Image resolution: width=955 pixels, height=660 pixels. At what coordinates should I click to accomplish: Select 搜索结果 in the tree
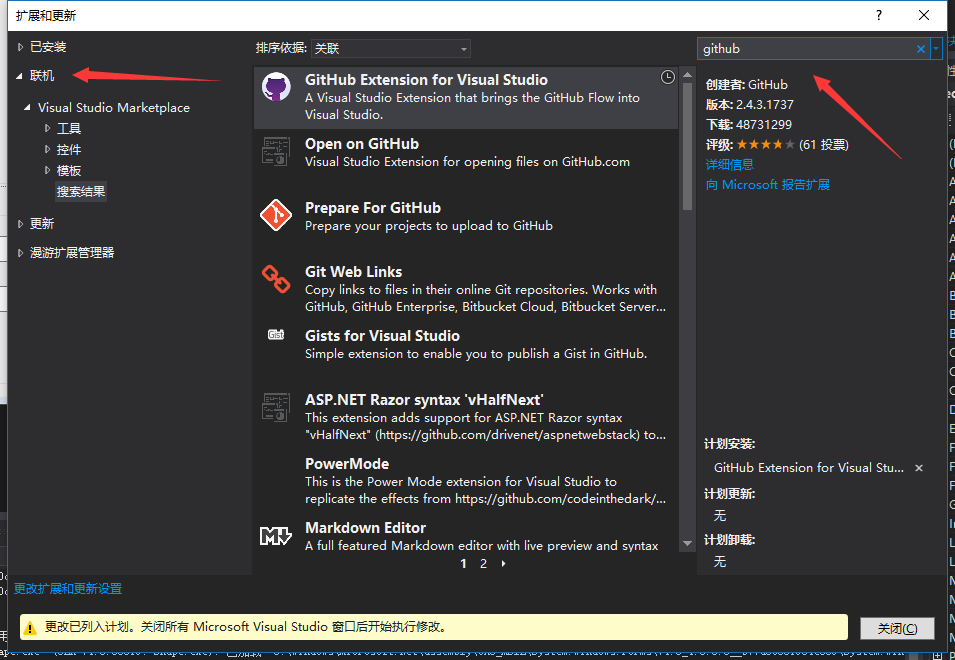pos(81,192)
